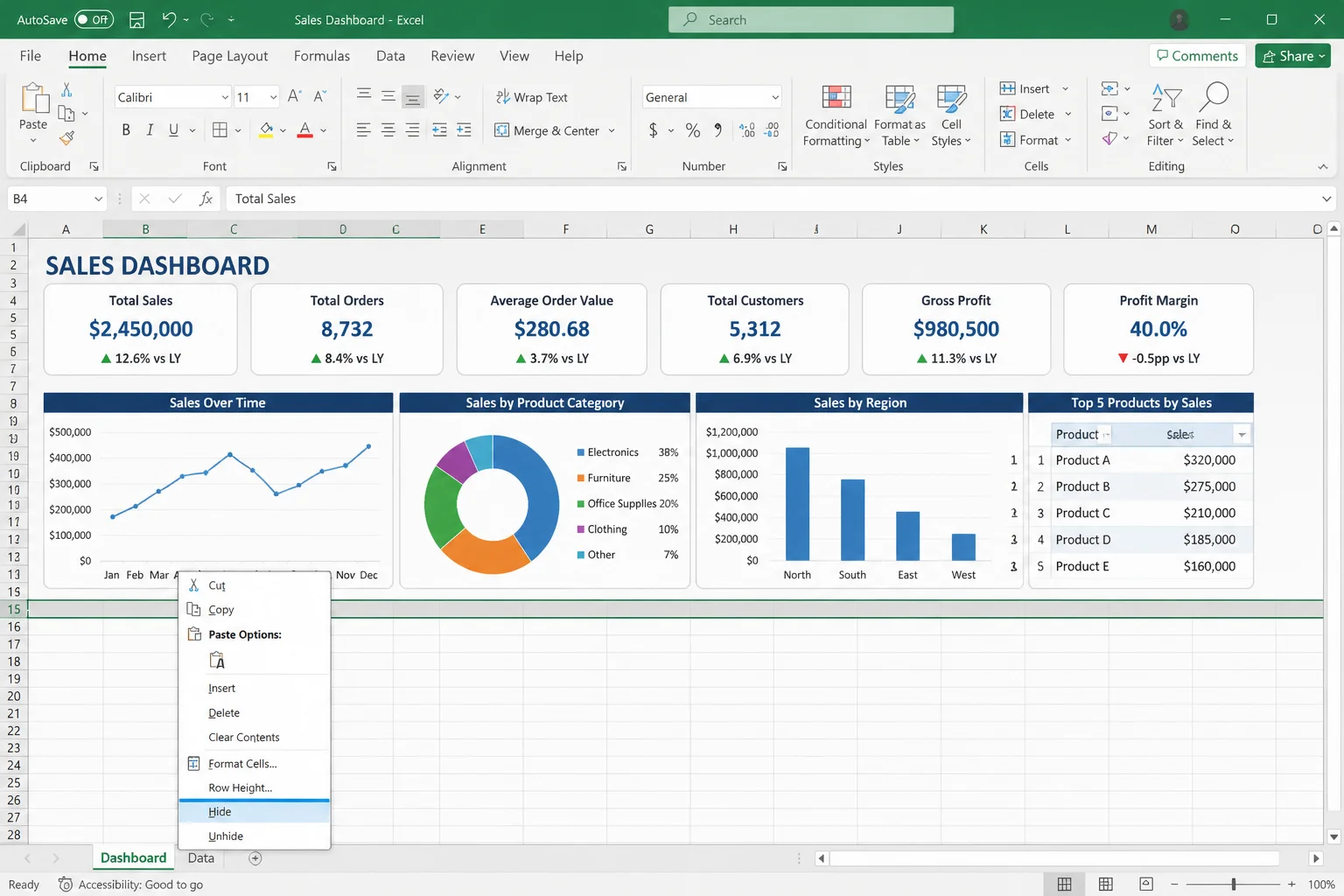This screenshot has height=896, width=1344.
Task: Center text horizontally in Alignment group
Action: coord(388,130)
